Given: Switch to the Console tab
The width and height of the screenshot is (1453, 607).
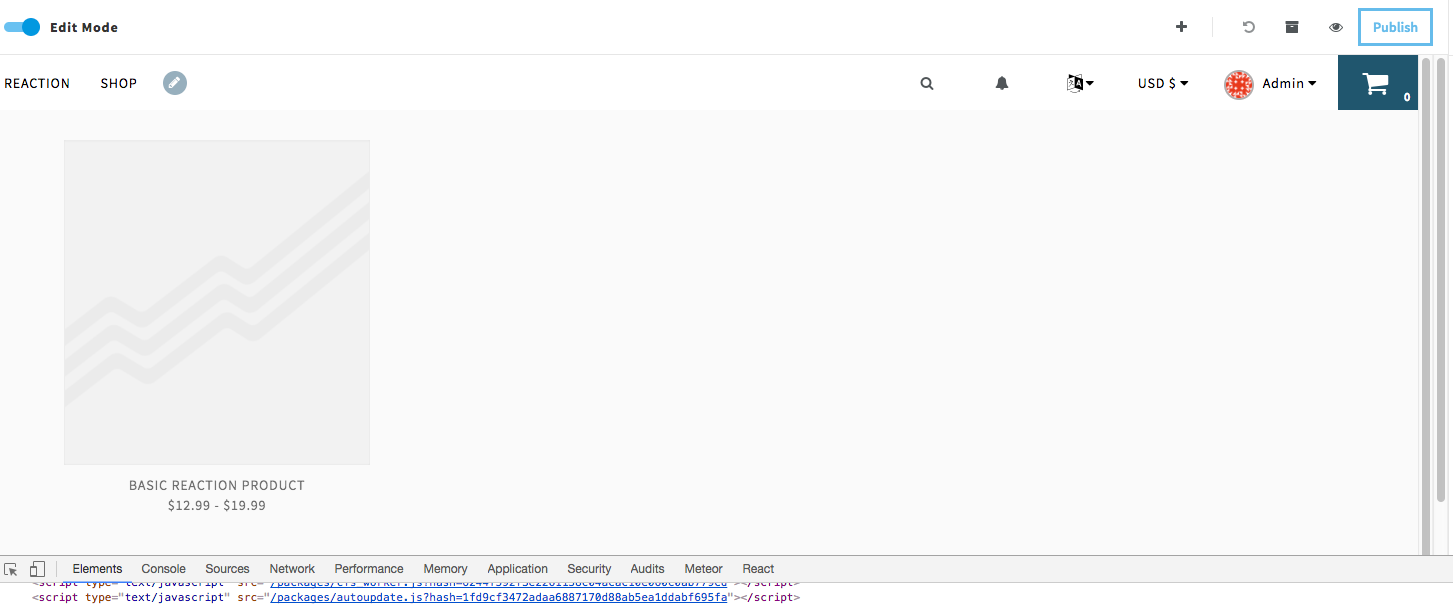Looking at the screenshot, I should click(x=164, y=569).
